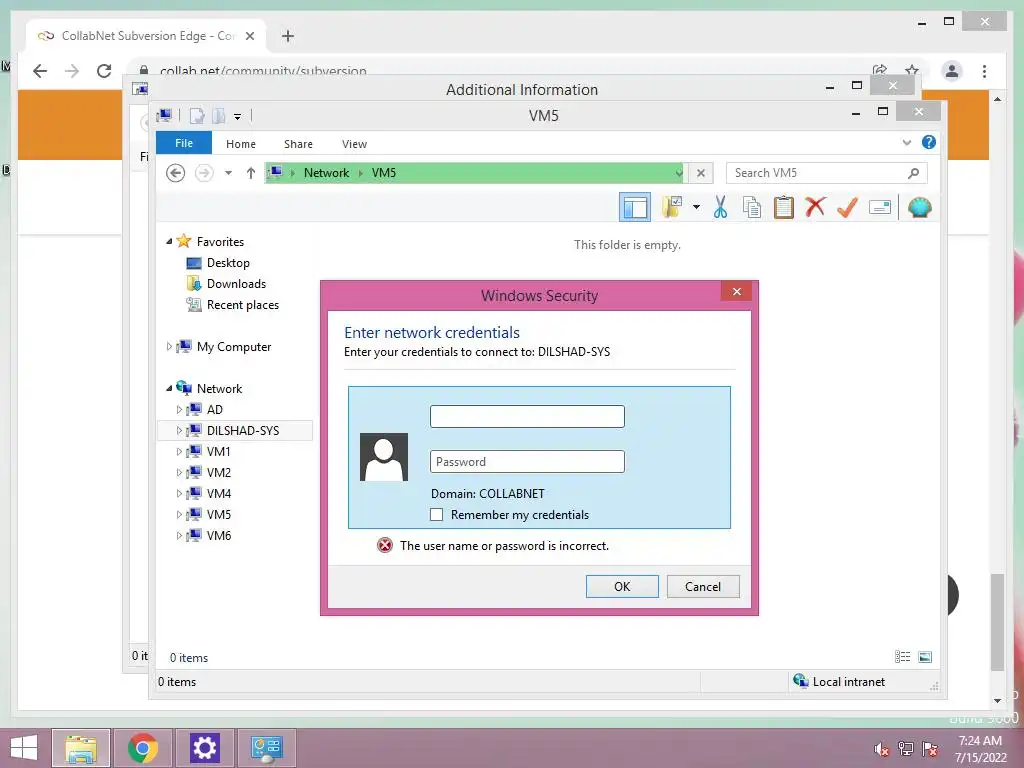
Task: Go forward in VM5 explorer window
Action: coord(204,173)
